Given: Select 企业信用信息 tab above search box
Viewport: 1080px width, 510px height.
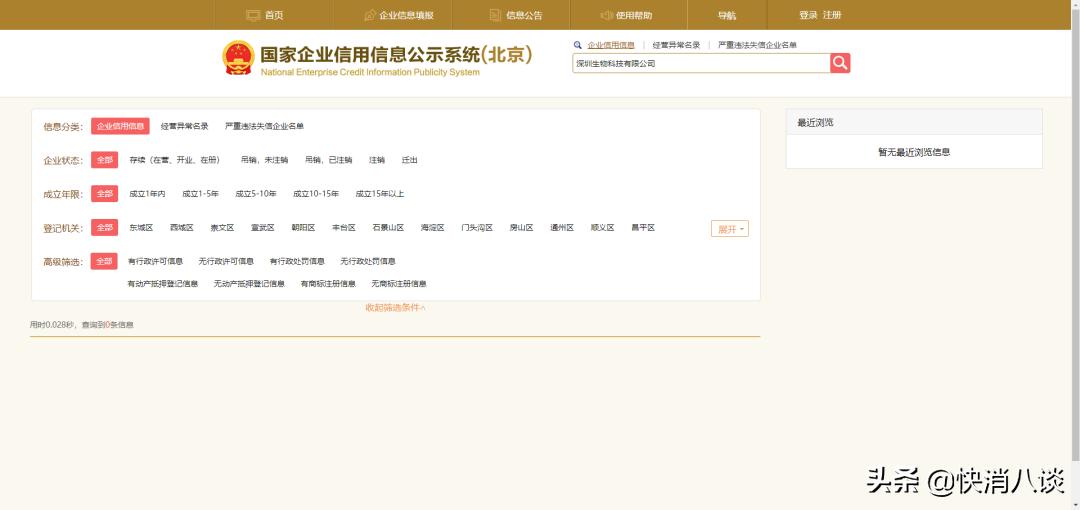Looking at the screenshot, I should pos(611,45).
